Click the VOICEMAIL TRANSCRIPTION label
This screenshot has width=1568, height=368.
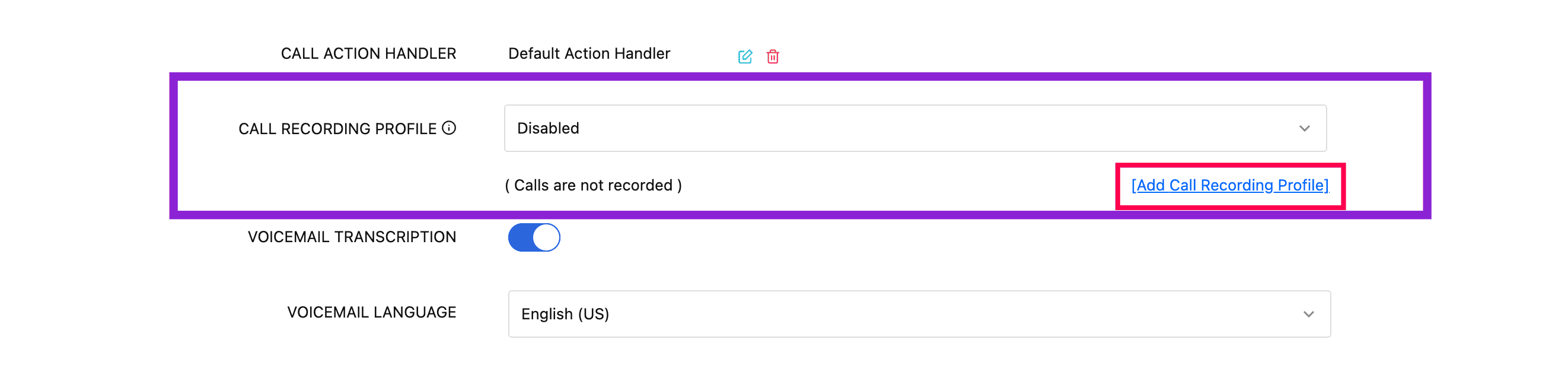pyautogui.click(x=352, y=237)
